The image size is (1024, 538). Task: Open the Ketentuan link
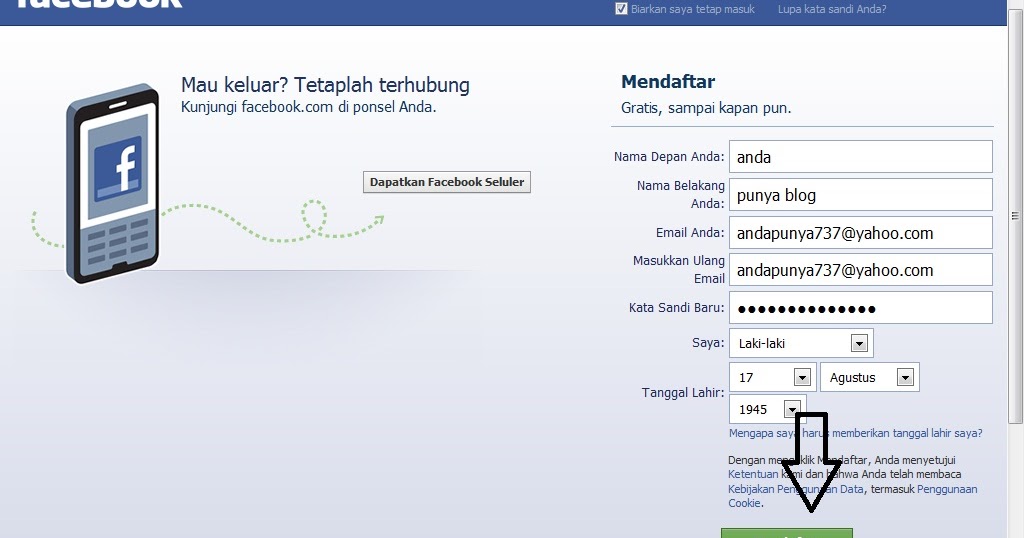753,474
